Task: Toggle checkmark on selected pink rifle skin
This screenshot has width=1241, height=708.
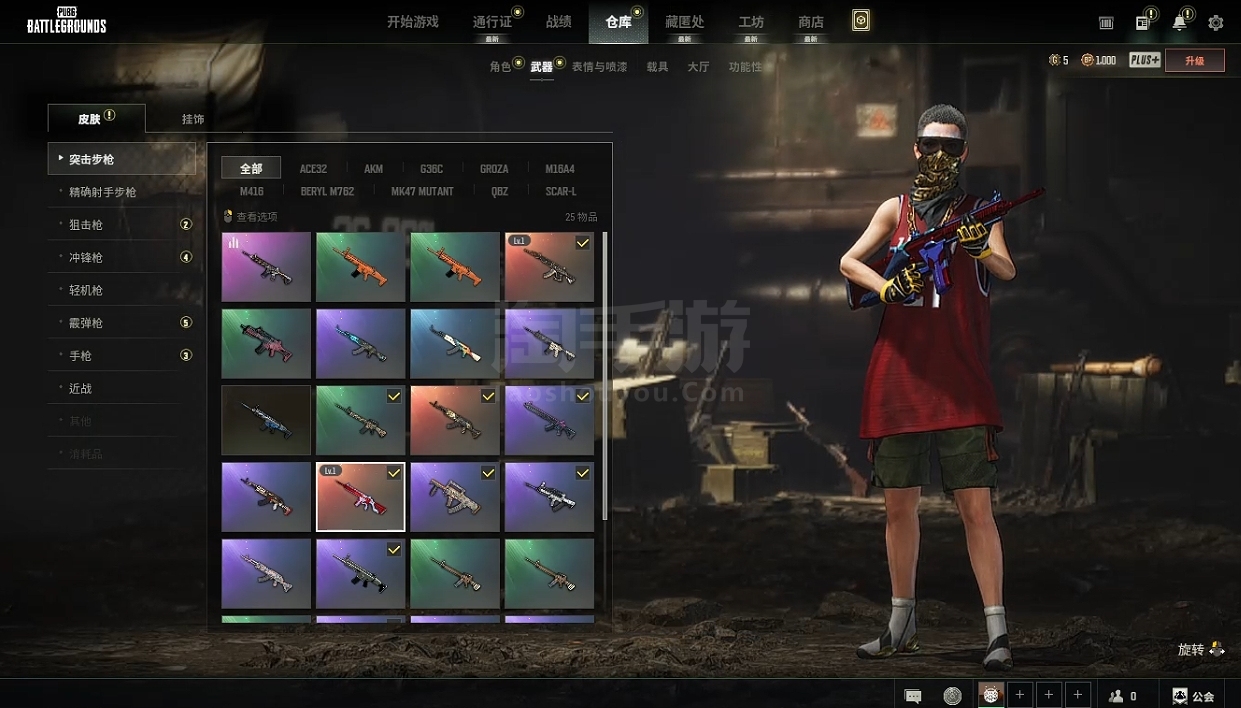Action: [394, 472]
